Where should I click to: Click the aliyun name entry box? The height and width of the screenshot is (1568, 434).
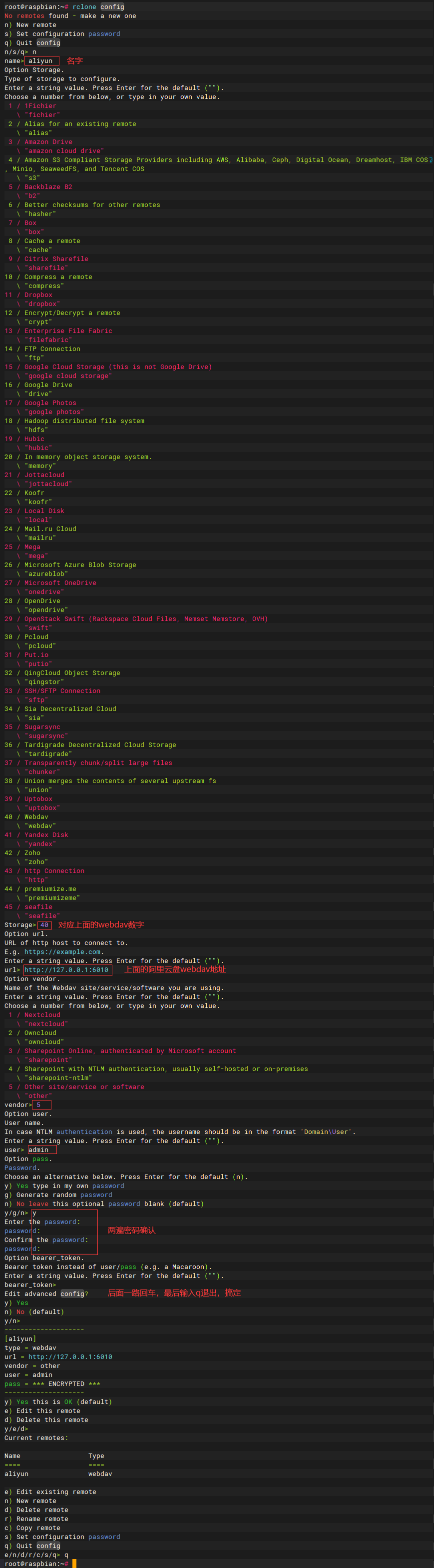pos(41,61)
